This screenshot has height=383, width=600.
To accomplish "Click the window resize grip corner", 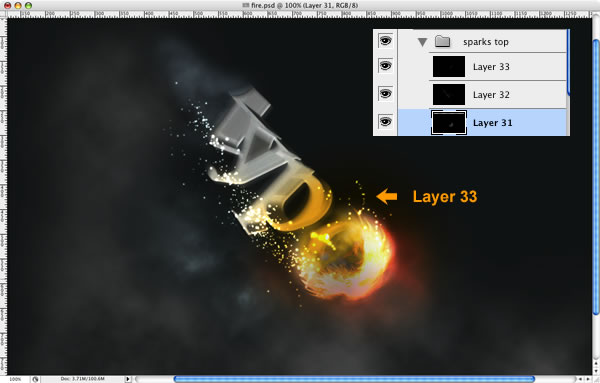I will [x=596, y=379].
